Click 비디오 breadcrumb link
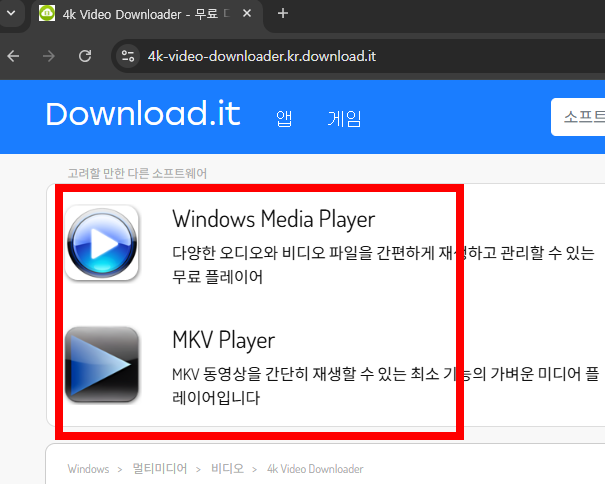The height and width of the screenshot is (484, 605). pyautogui.click(x=228, y=469)
